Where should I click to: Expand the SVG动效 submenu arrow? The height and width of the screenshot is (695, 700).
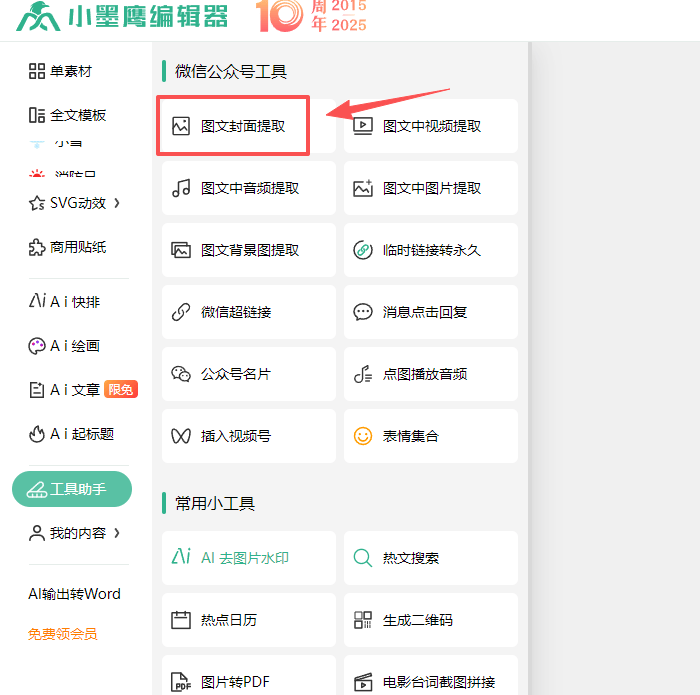coord(117,203)
